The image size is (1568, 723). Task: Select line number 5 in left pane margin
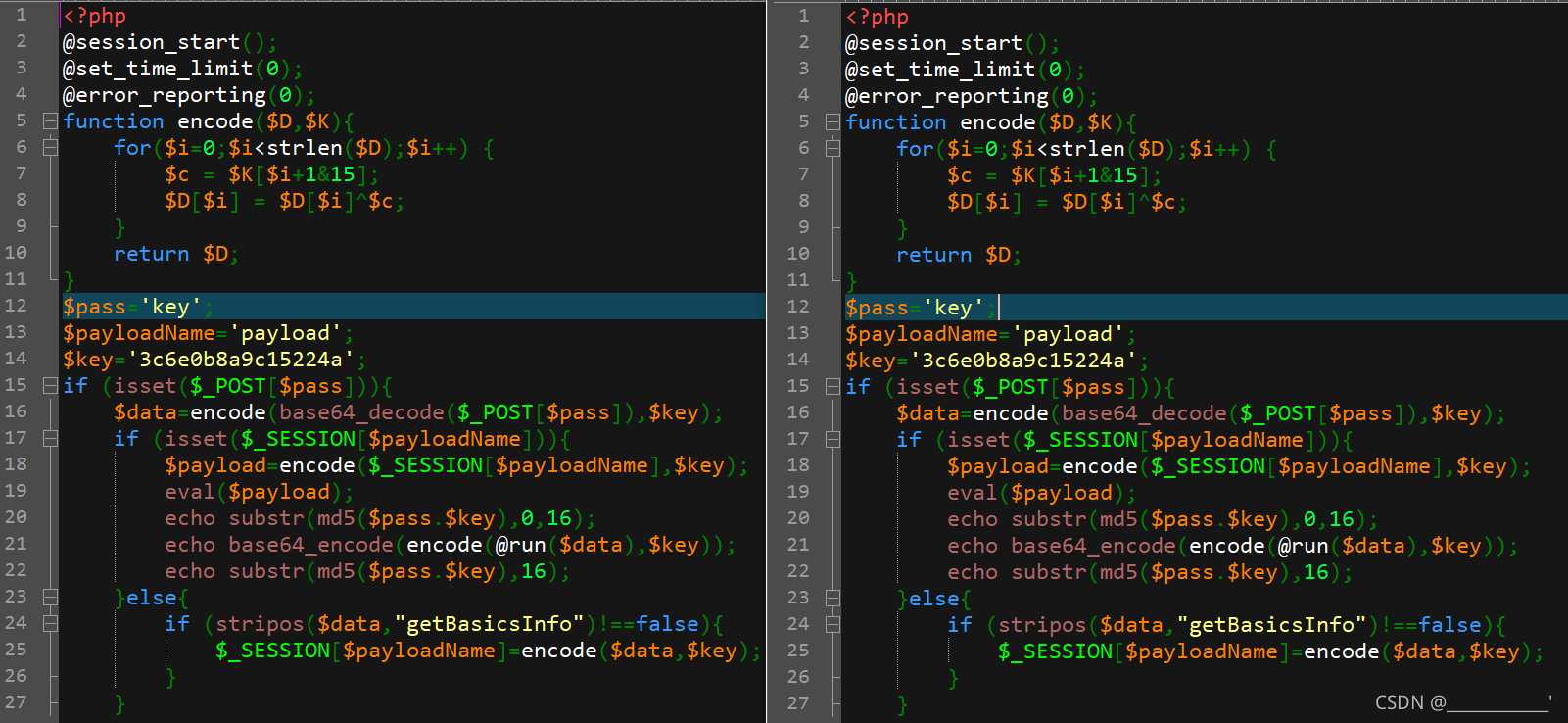click(22, 120)
